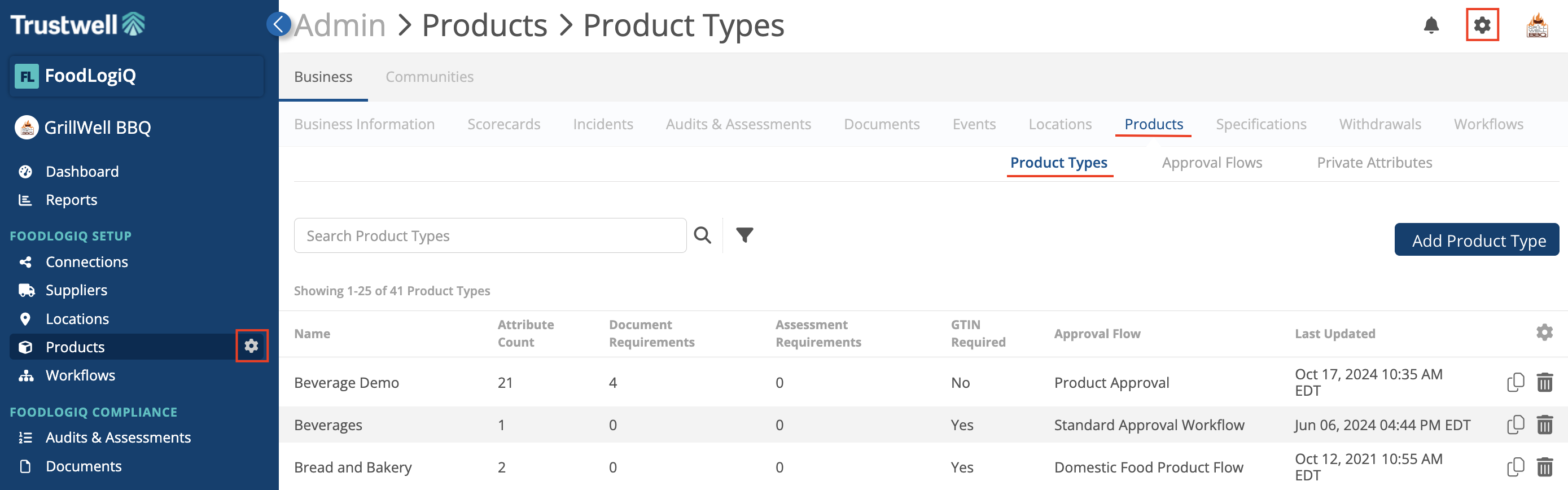Select the Private Attributes tab
The height and width of the screenshot is (490, 1568).
(x=1374, y=163)
